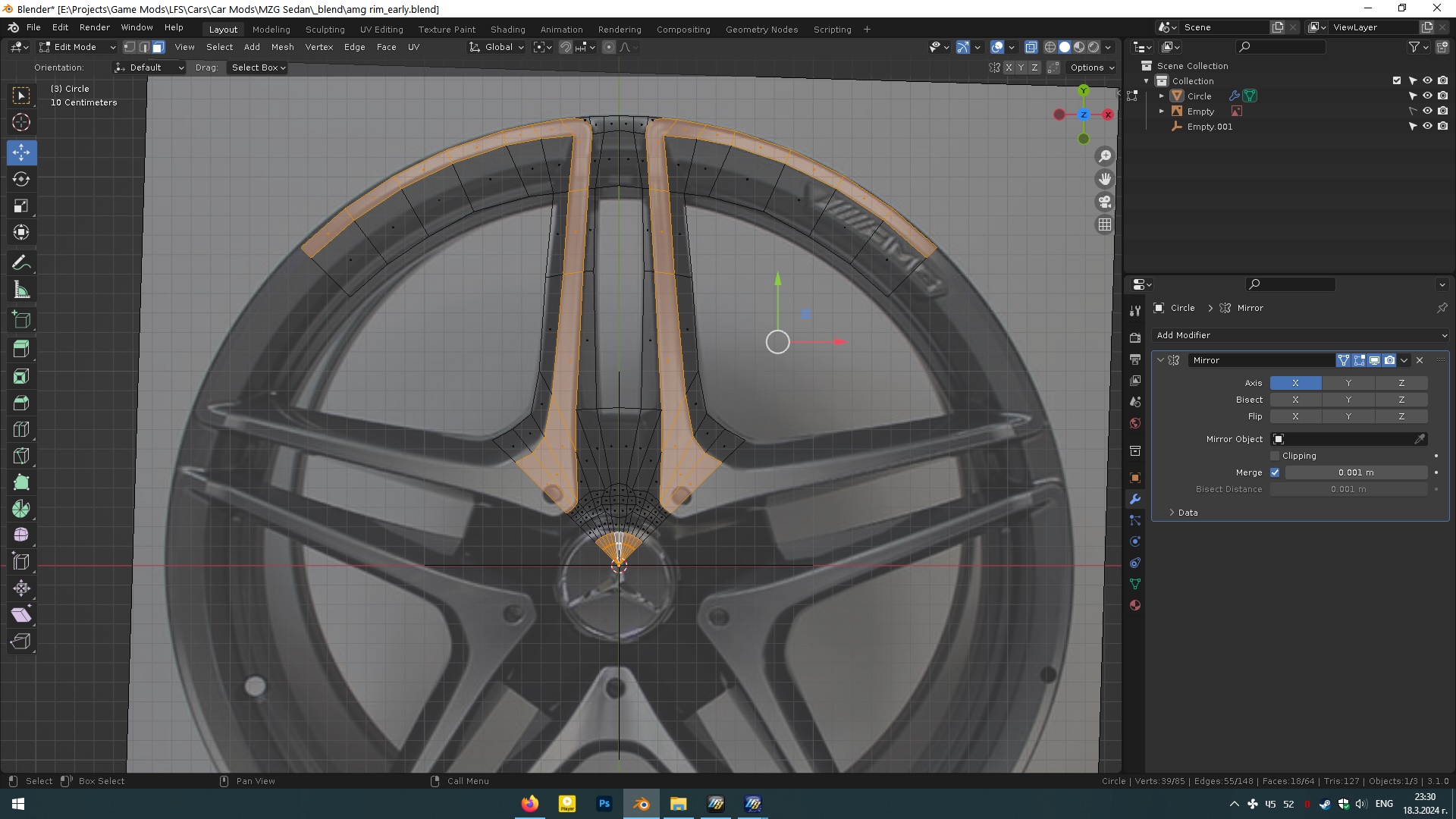Click the Merge distance 0.001 m field
This screenshot has height=819, width=1456.
pyautogui.click(x=1356, y=472)
